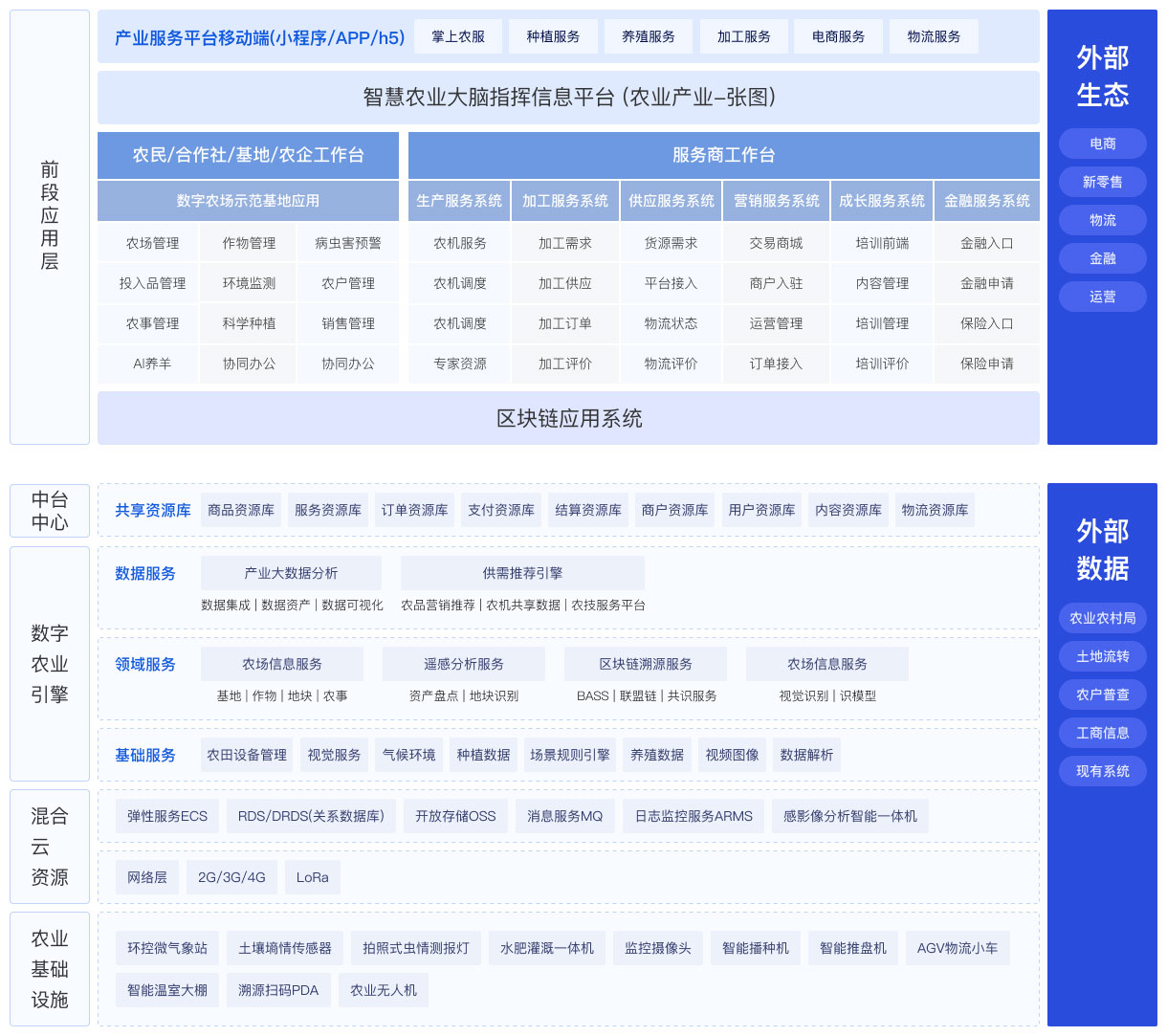Click the 新零售 pill under 外部生态
Screen dimensions: 1167x1036
pyautogui.click(x=1102, y=182)
